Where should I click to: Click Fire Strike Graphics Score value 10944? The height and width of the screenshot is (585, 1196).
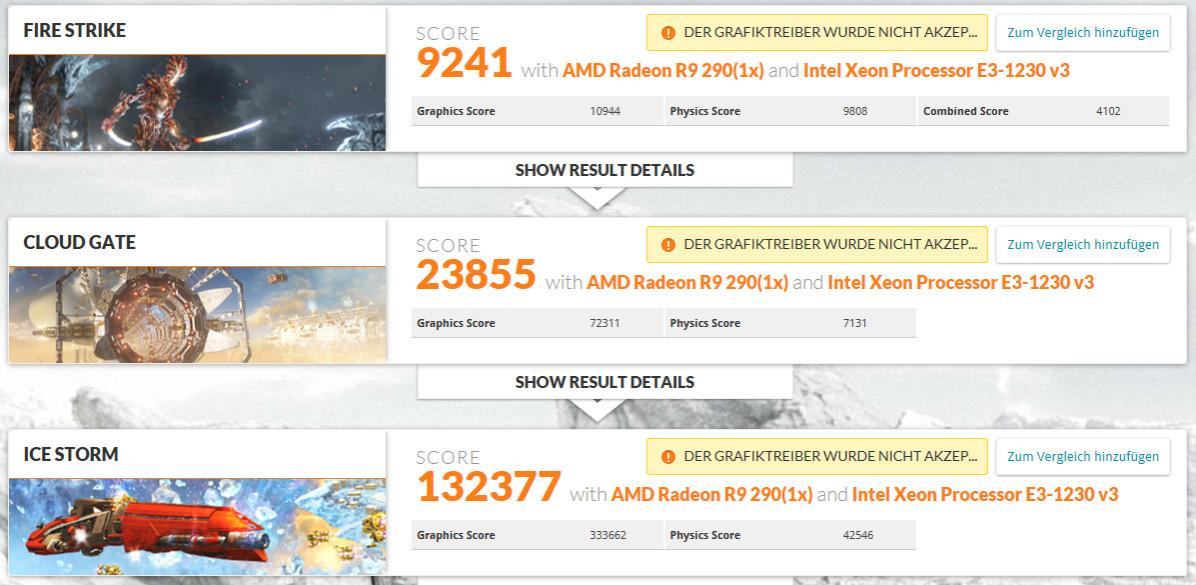[x=605, y=111]
